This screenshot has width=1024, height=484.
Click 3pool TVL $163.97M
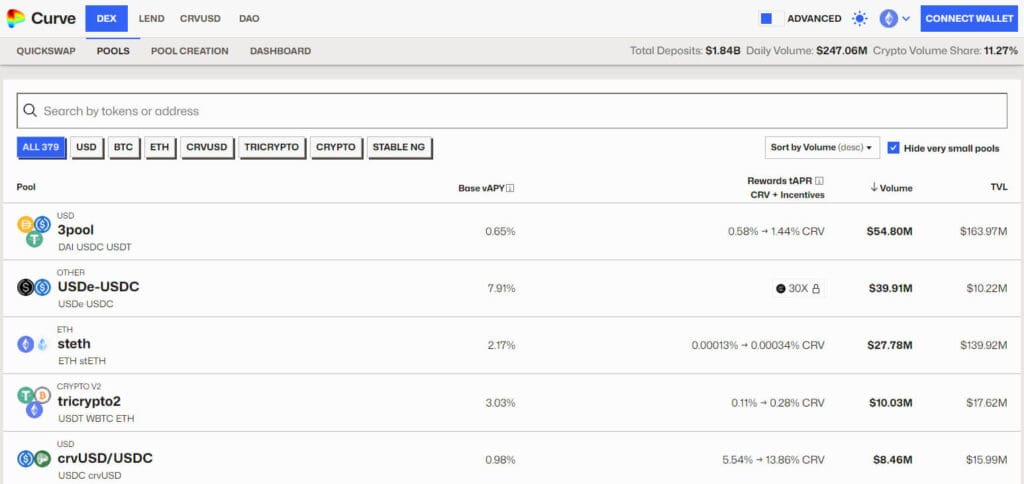click(x=984, y=231)
